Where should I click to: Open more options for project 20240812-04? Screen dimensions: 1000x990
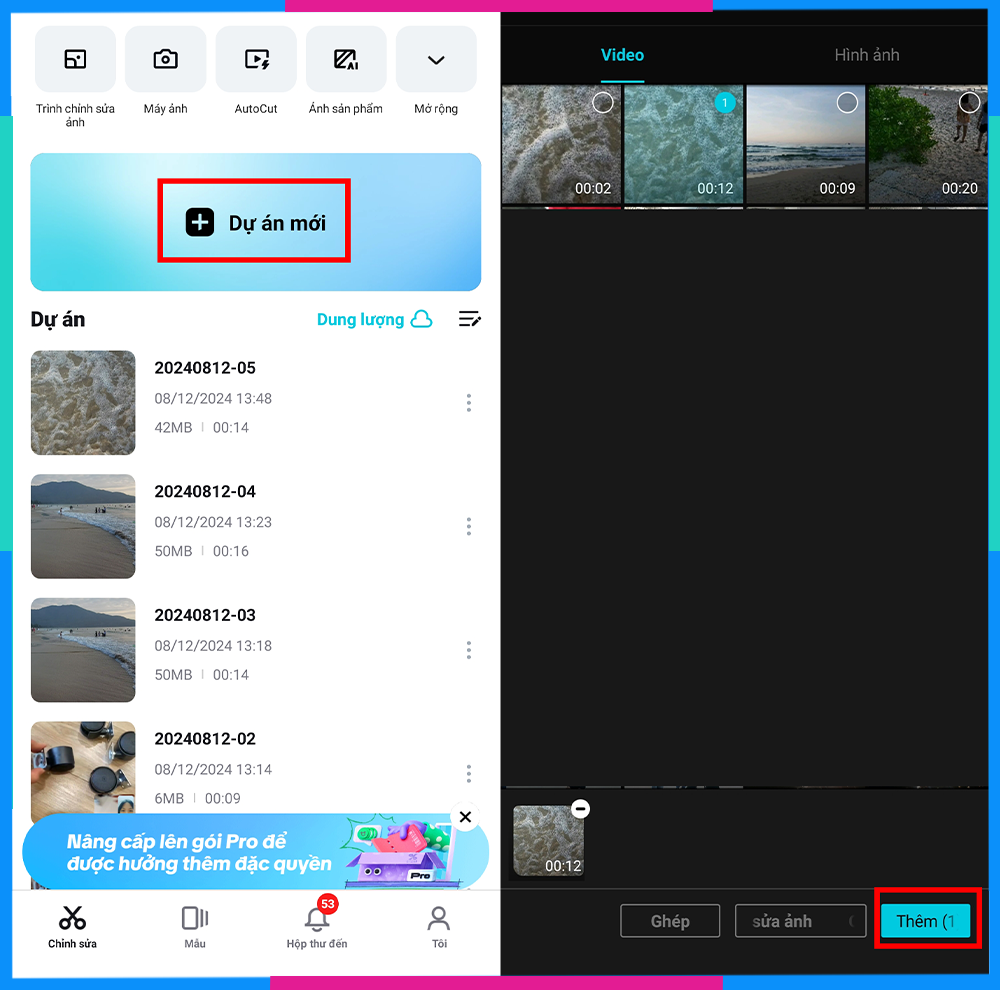[x=469, y=526]
